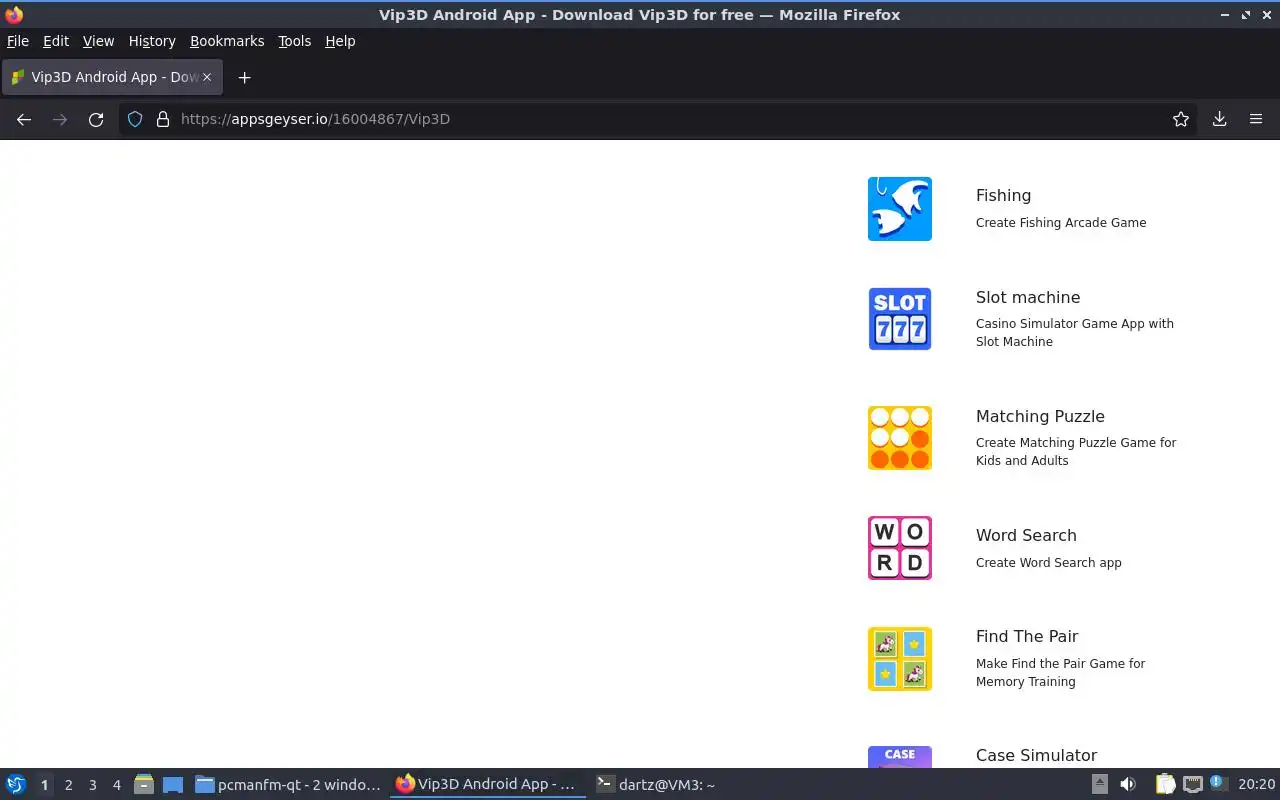
Task: Select the Vip3D Android App tab
Action: (x=111, y=77)
